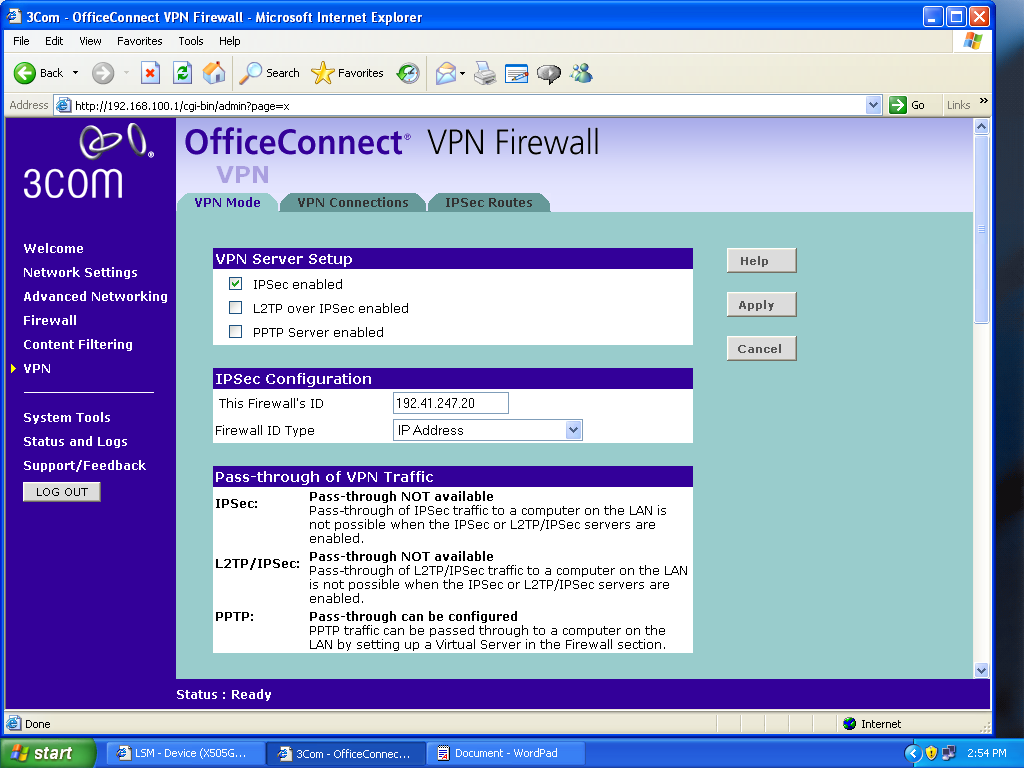The image size is (1024, 768).
Task: Open the Tools menu
Action: pyautogui.click(x=191, y=41)
